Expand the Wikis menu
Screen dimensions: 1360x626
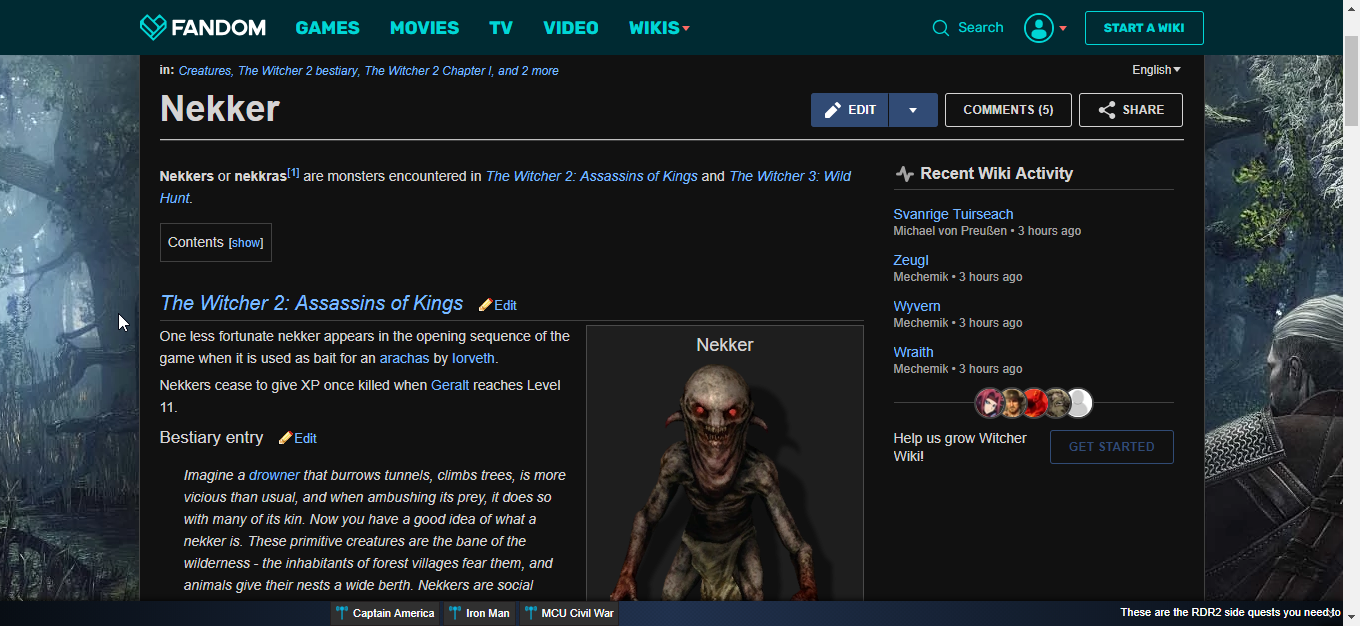(x=658, y=28)
